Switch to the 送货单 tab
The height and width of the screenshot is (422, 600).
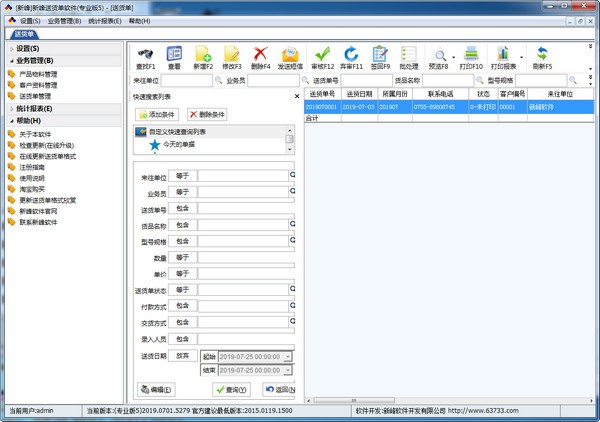coord(26,33)
